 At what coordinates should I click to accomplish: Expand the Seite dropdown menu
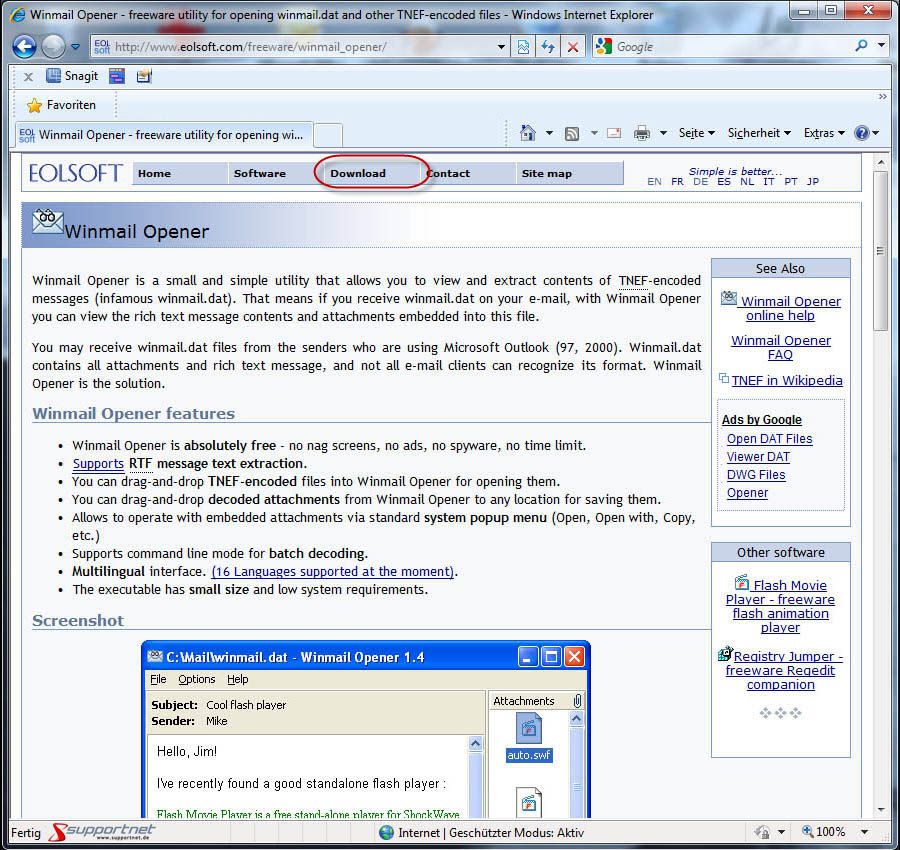(696, 133)
